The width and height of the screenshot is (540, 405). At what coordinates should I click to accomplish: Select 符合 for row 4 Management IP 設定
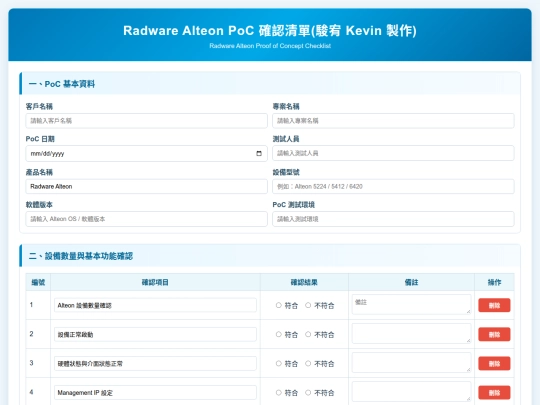tap(279, 392)
